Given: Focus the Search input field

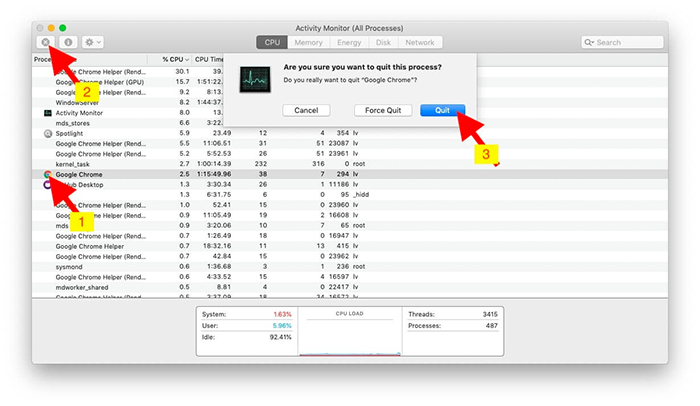Looking at the screenshot, I should click(622, 42).
